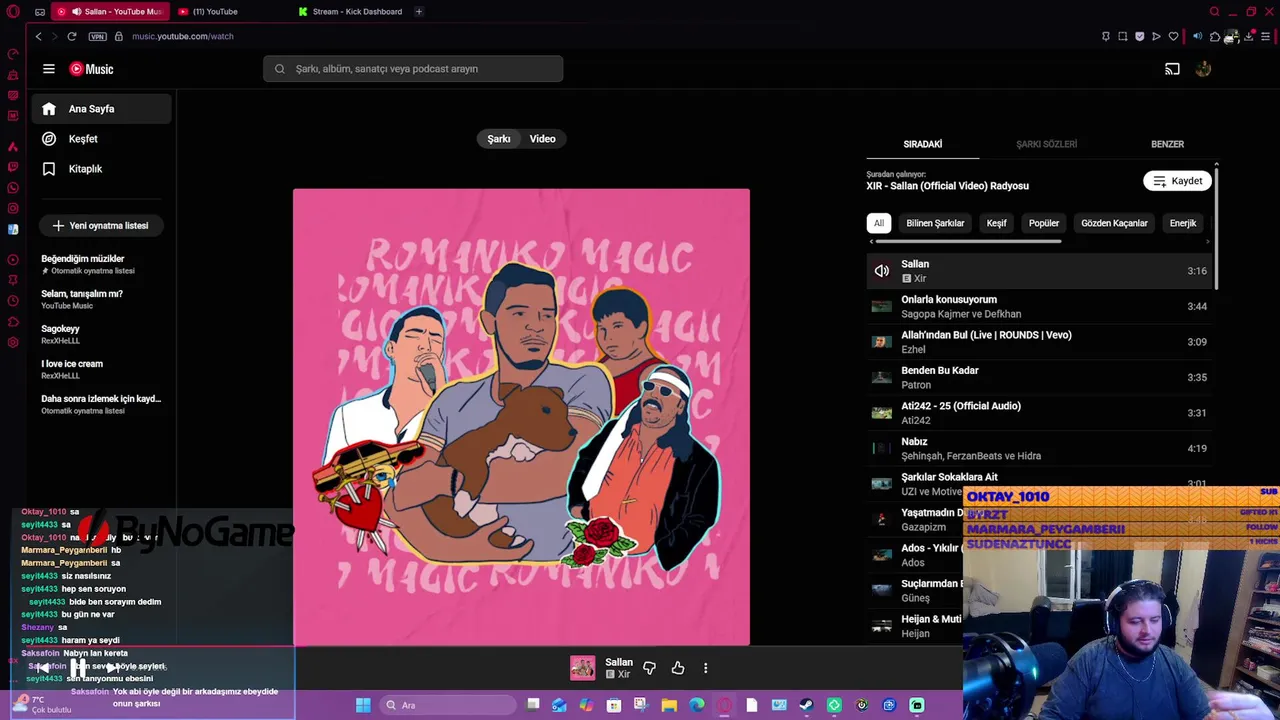Toggle the Opera VPN badge
This screenshot has width=1280, height=720.
pyautogui.click(x=97, y=36)
